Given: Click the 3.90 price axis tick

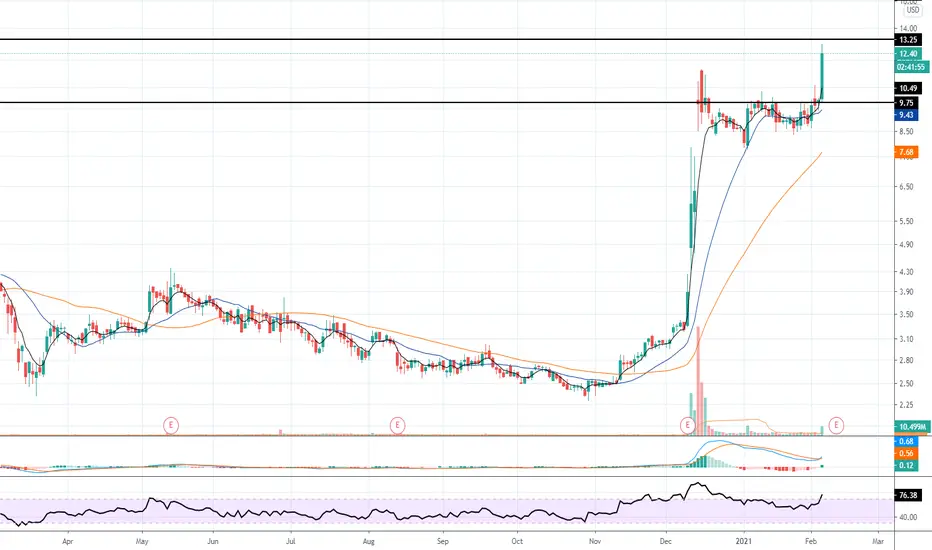Looking at the screenshot, I should click(906, 292).
